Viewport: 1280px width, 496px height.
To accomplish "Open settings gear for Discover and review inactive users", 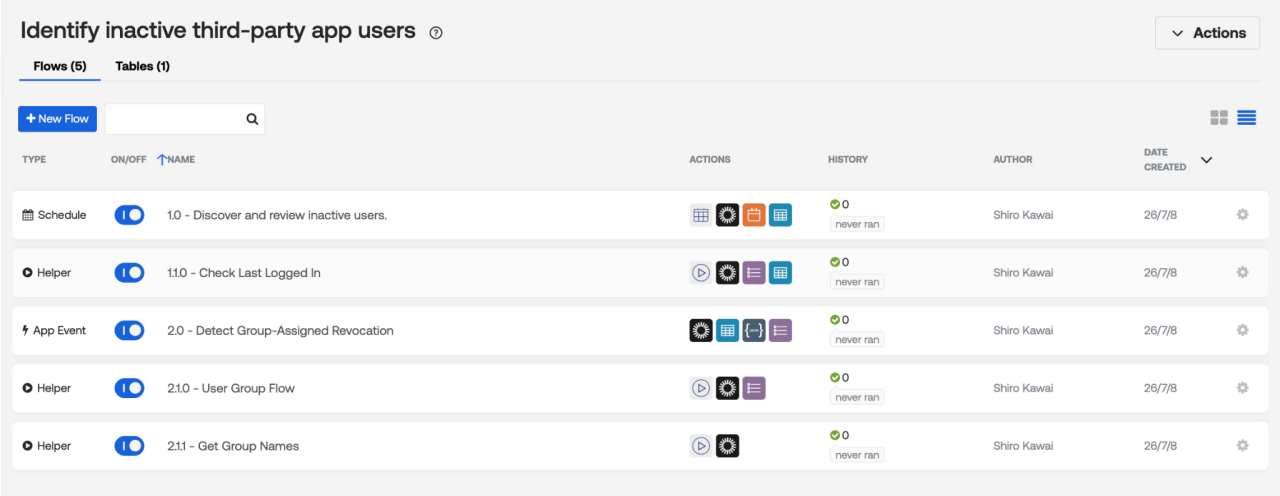I will click(x=1243, y=215).
